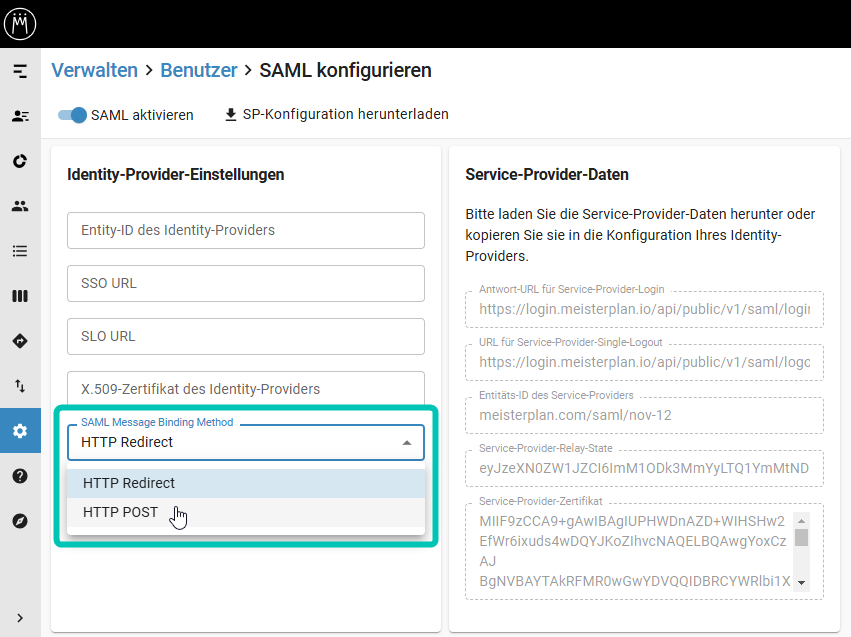Expand the sidebar with the chevron
851x637 pixels.
tap(20, 618)
